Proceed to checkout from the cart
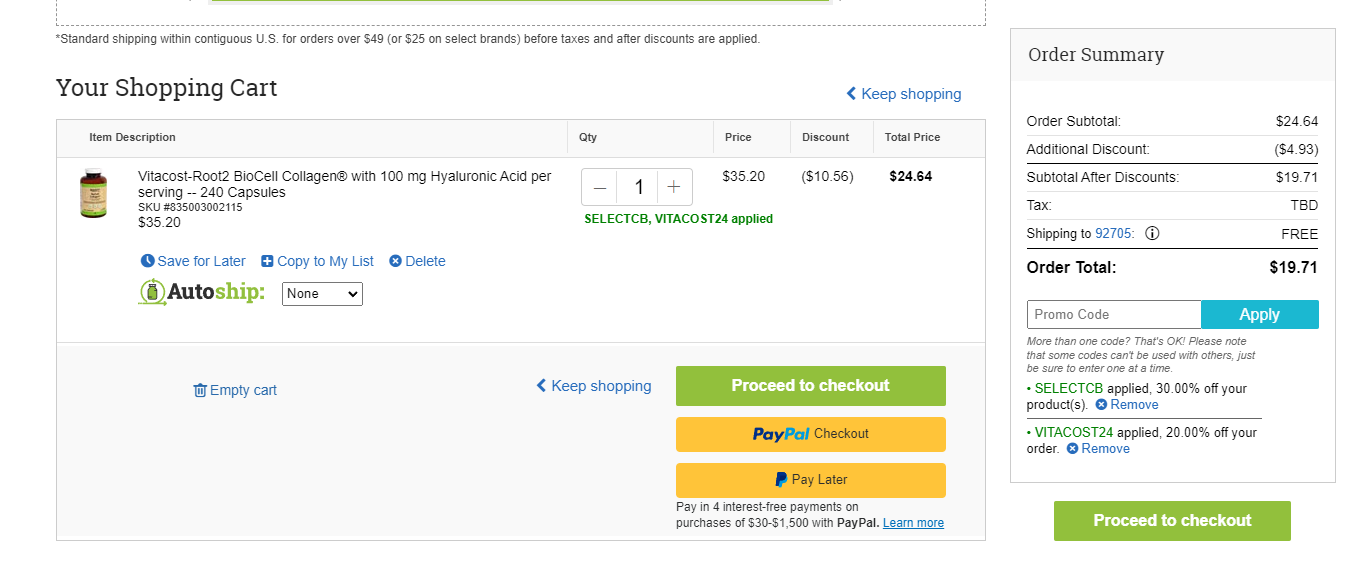Screen dimensions: 1369x575 coord(811,386)
